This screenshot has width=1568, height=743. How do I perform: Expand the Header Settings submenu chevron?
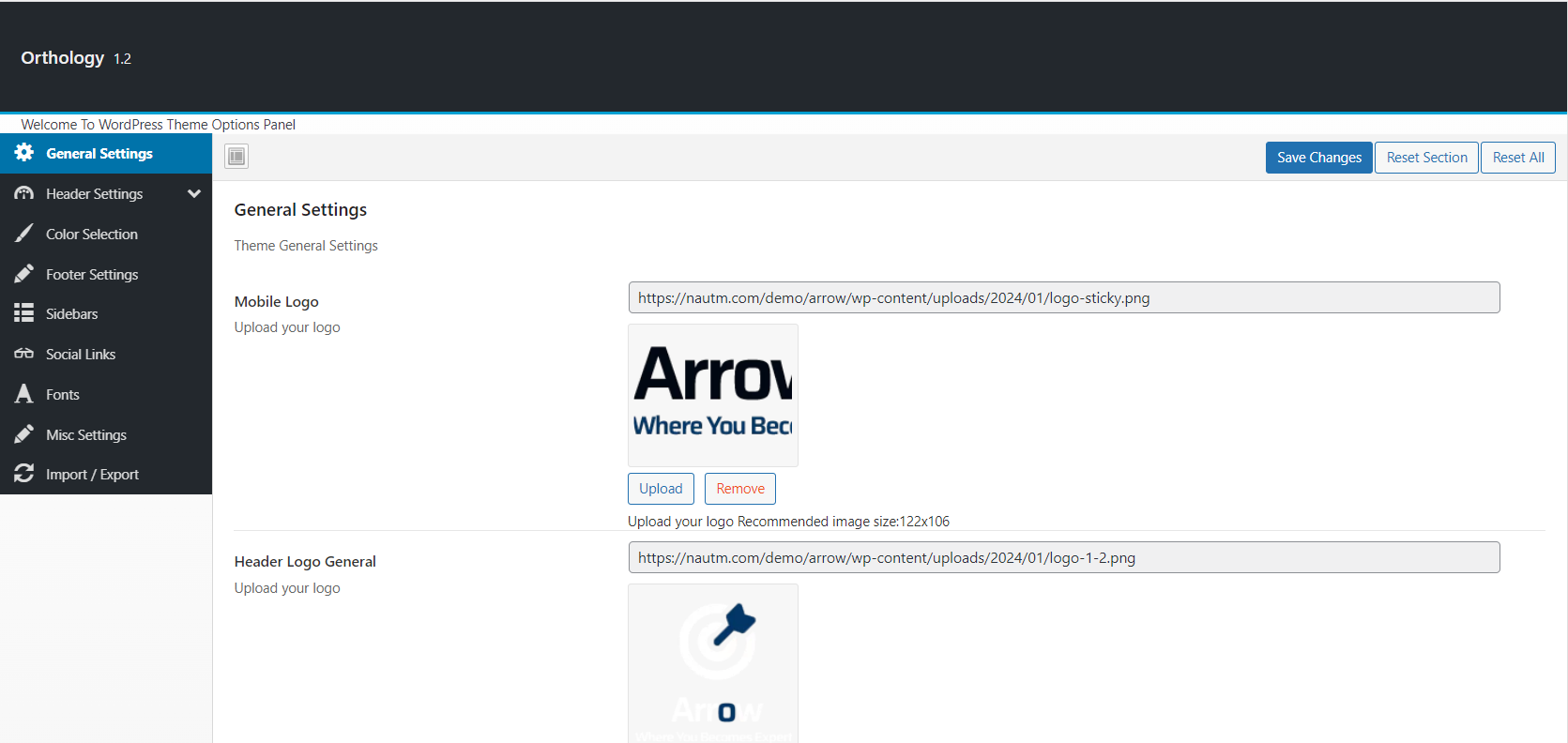tap(194, 193)
